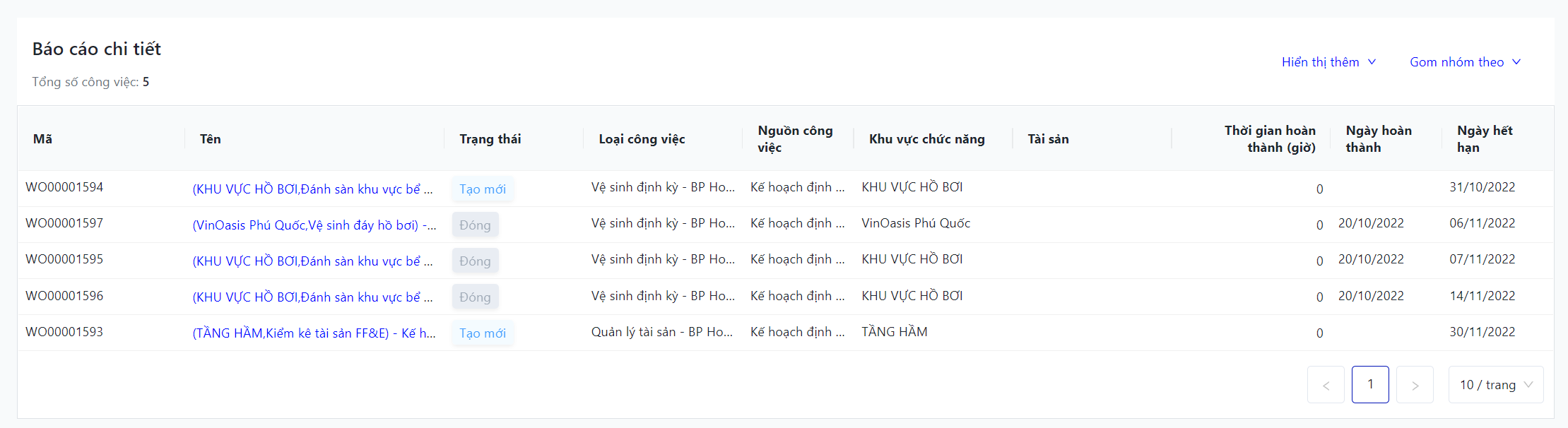The width and height of the screenshot is (1568, 428).
Task: Click the 'Ngày hết hạn' column header
Action: click(1484, 139)
